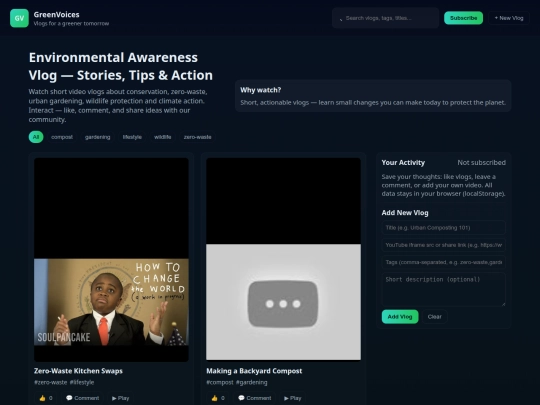Filter vlogs by the zero-waste tag
Image resolution: width=540 pixels, height=405 pixels.
tap(197, 137)
